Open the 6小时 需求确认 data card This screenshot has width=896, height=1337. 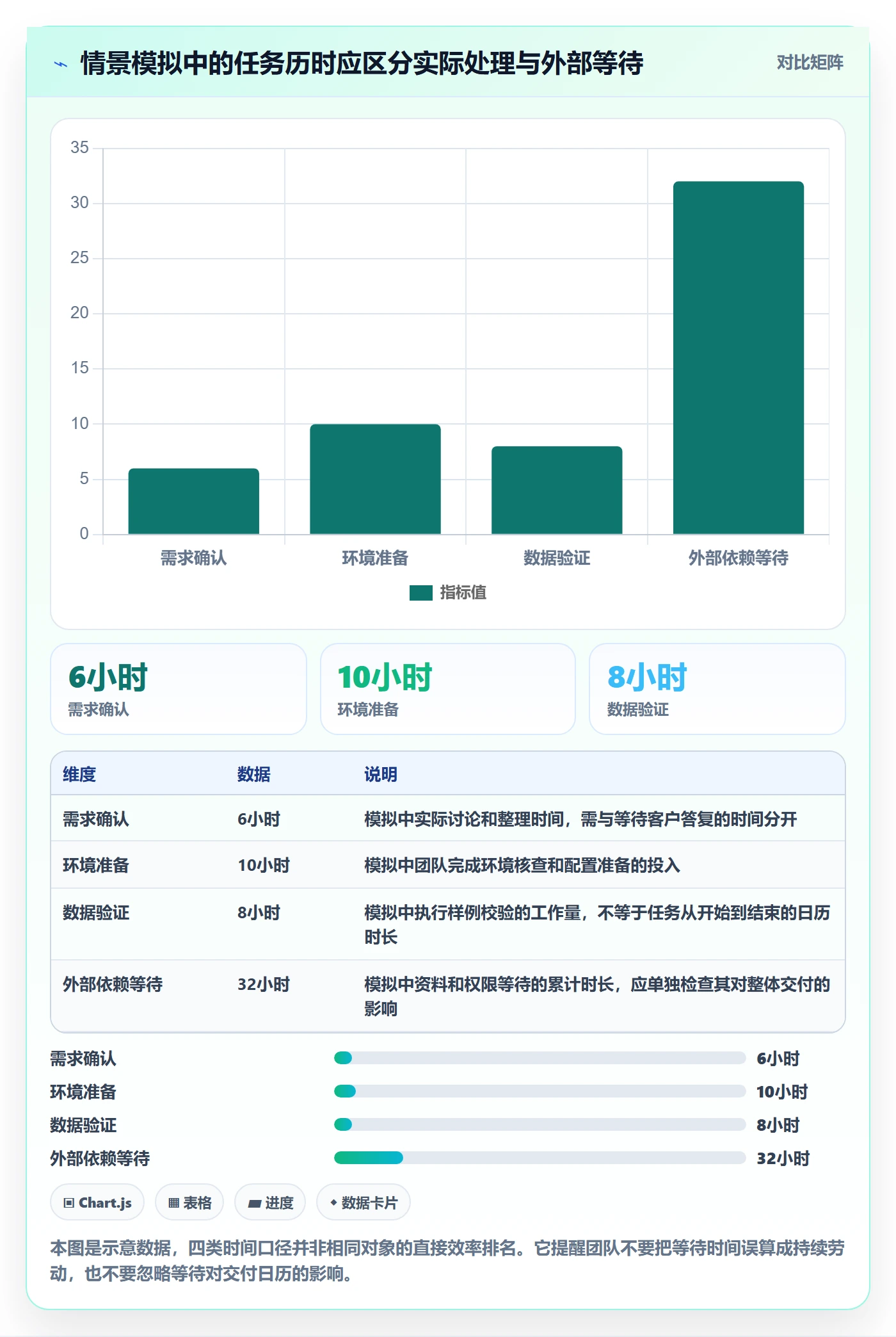pyautogui.click(x=179, y=689)
